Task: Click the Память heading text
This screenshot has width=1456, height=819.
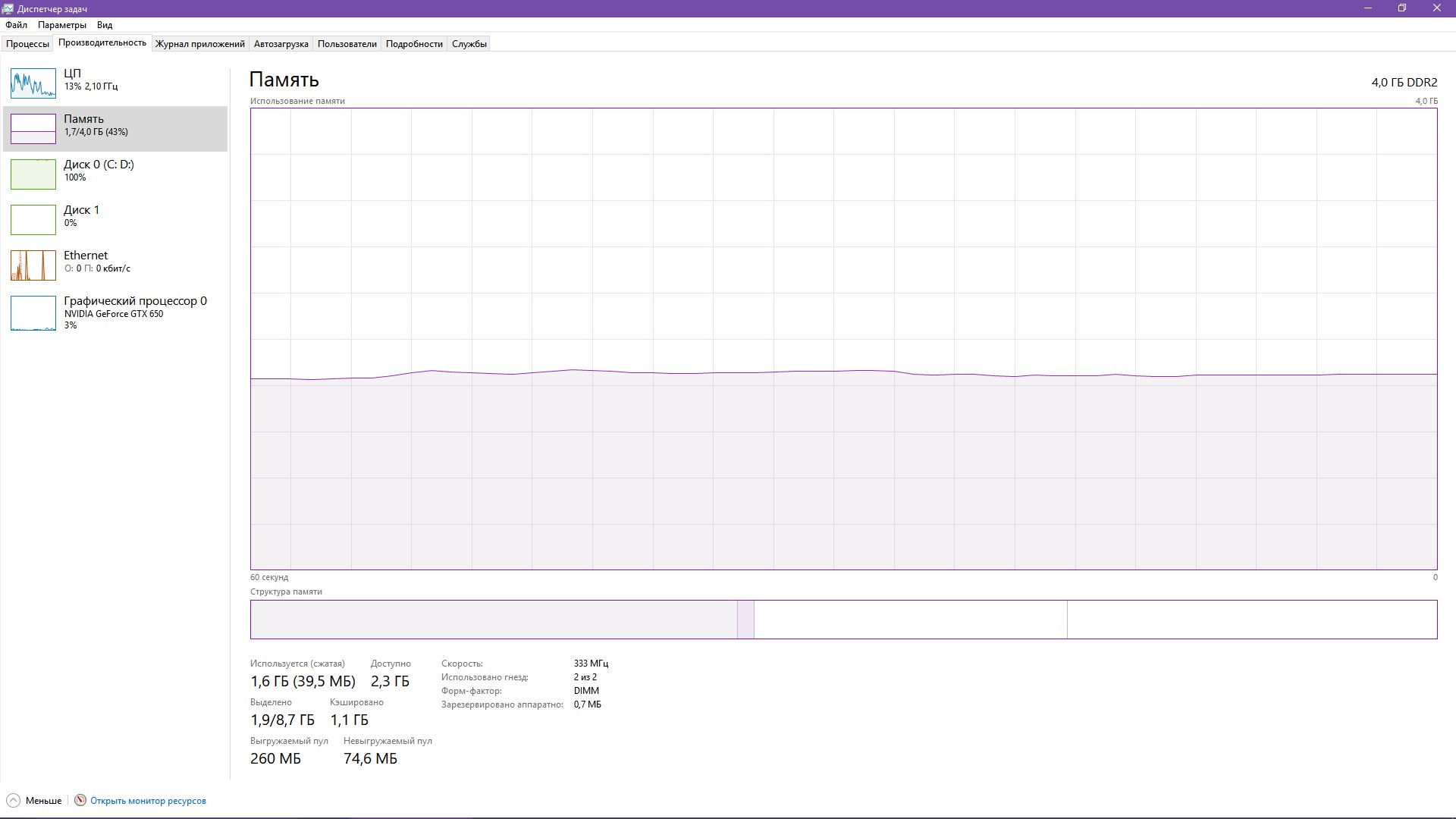Action: [284, 80]
